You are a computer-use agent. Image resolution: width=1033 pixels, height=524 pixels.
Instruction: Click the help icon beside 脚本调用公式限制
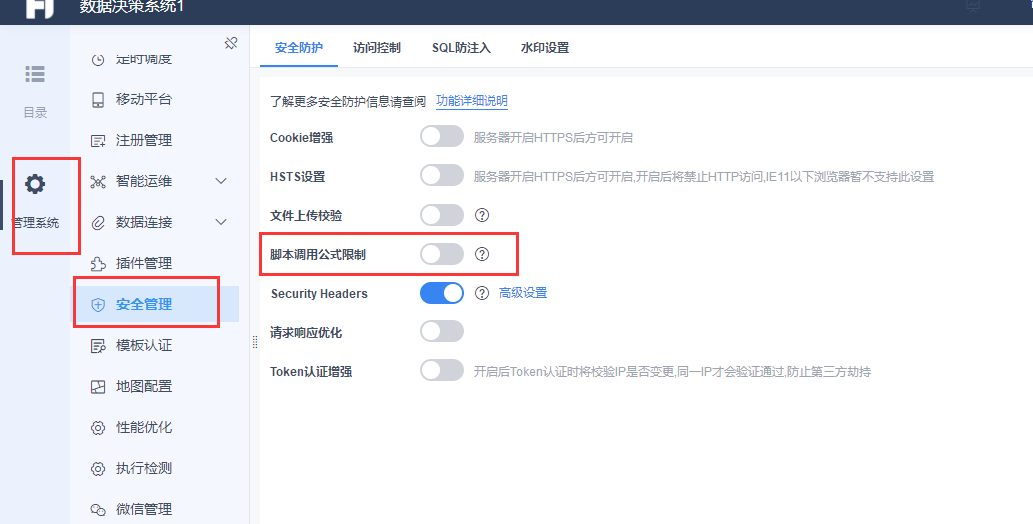[482, 254]
